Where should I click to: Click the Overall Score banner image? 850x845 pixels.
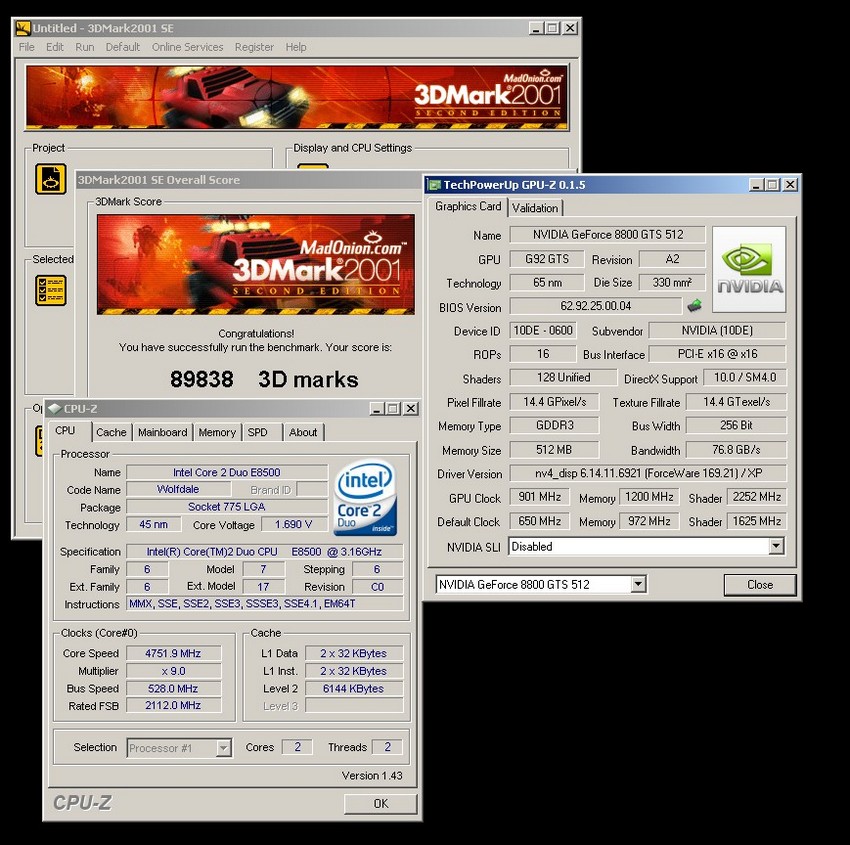click(256, 265)
